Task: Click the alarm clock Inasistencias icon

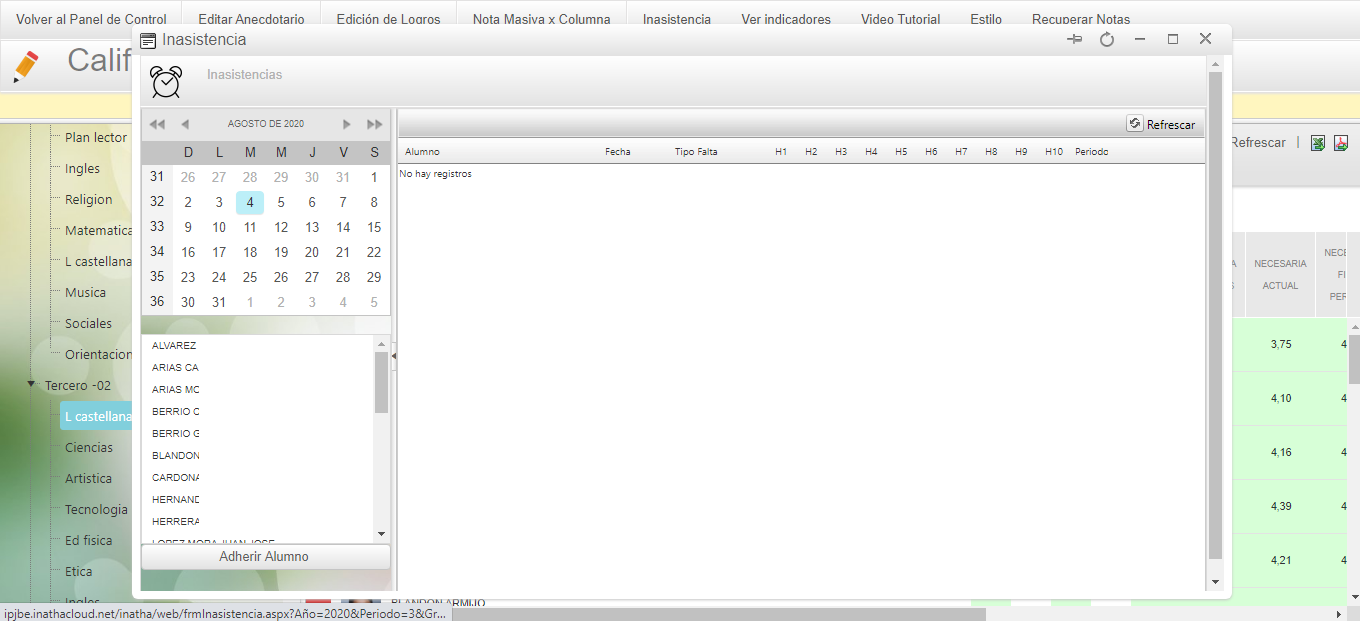Action: click(x=165, y=81)
